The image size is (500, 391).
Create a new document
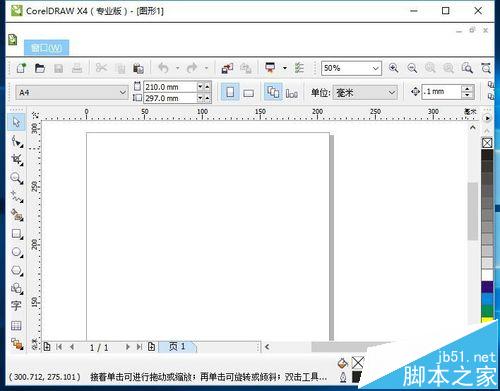tap(21, 68)
